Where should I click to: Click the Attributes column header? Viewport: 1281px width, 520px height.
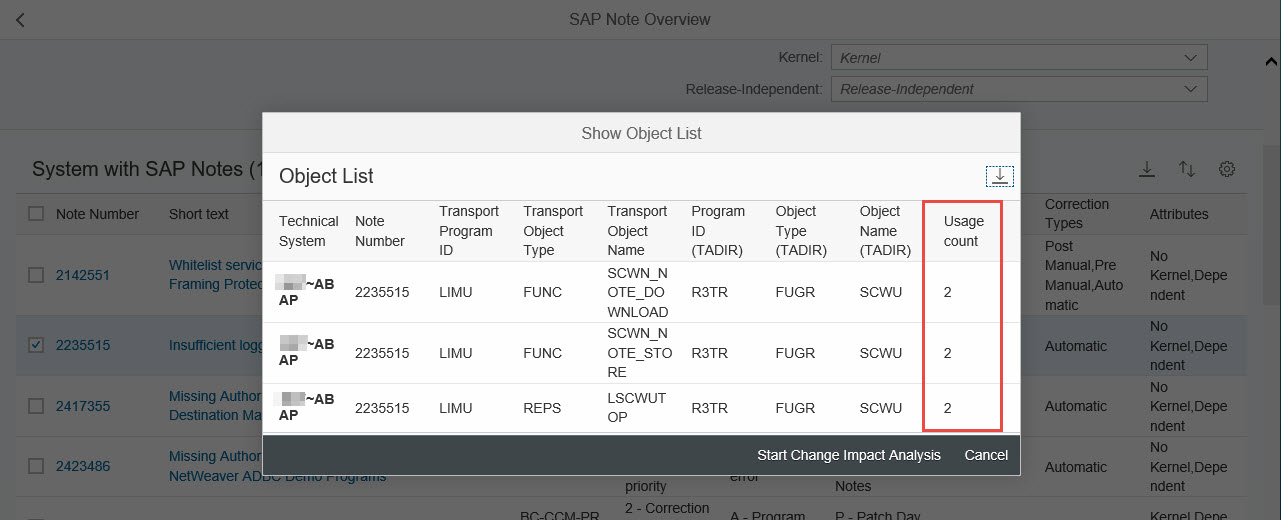pyautogui.click(x=1179, y=214)
